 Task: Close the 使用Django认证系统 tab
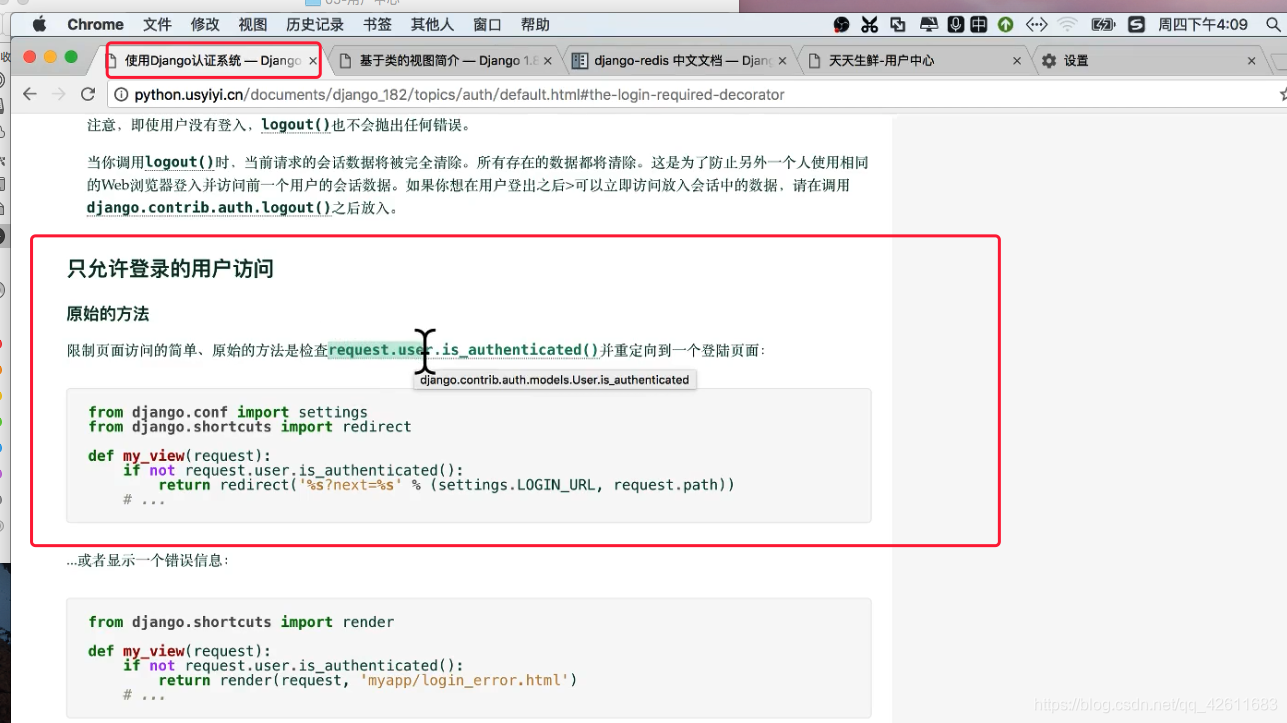(313, 61)
